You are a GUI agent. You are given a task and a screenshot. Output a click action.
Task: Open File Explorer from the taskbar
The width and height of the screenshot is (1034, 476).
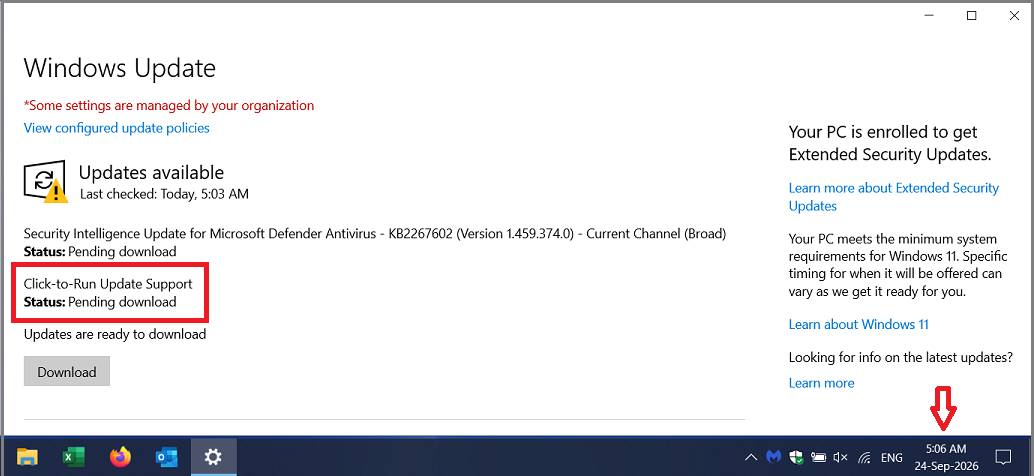(27, 456)
